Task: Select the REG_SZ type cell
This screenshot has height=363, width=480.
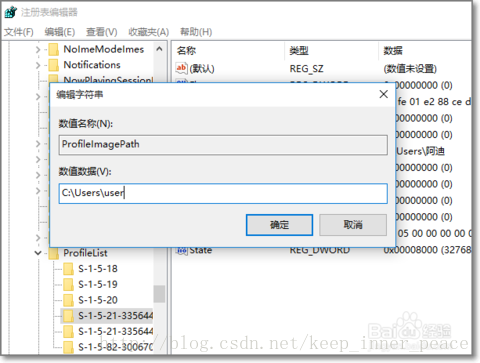Action: click(x=306, y=69)
